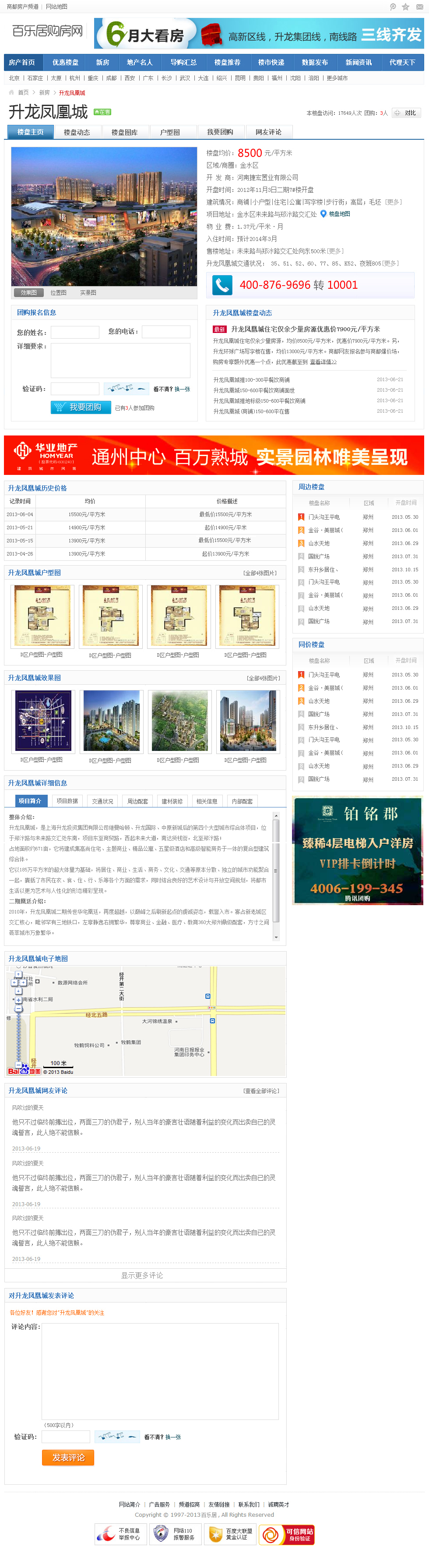The image size is (429, 1568).
Task: Click the map pan-up arrow button
Action: [x=18, y=974]
